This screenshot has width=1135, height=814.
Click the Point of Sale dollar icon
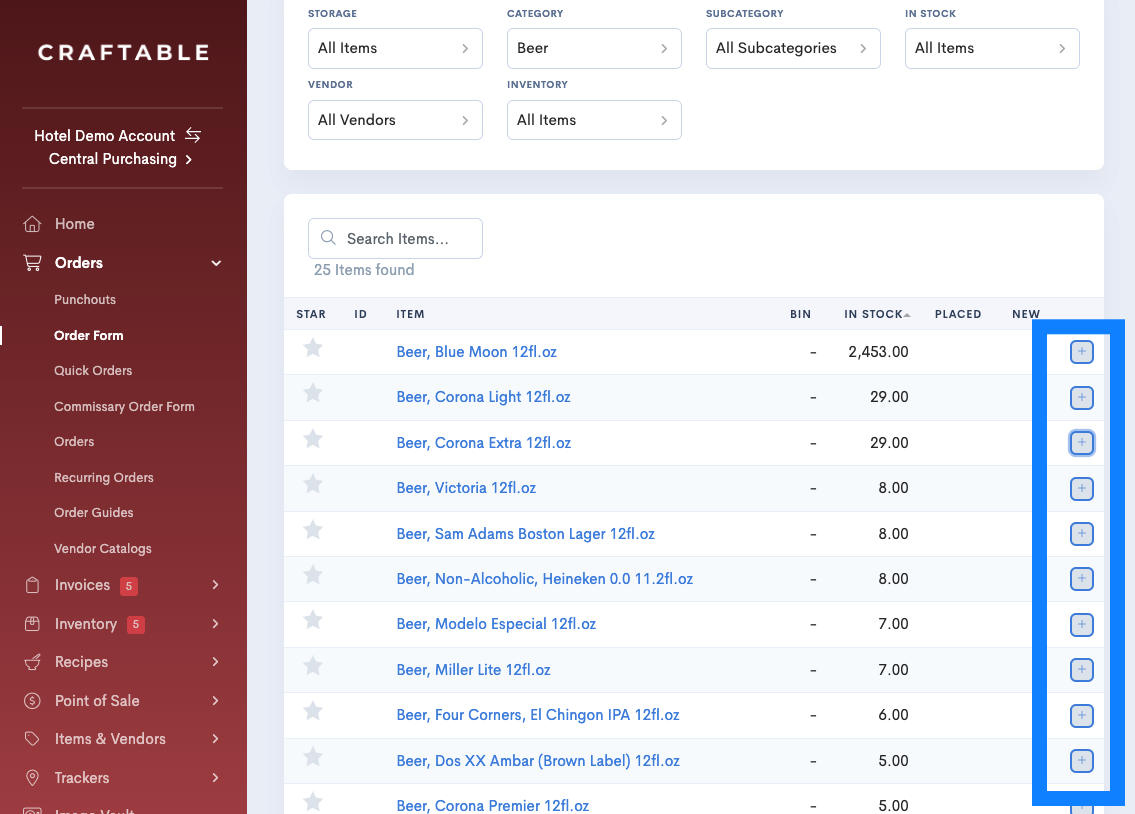pos(32,700)
